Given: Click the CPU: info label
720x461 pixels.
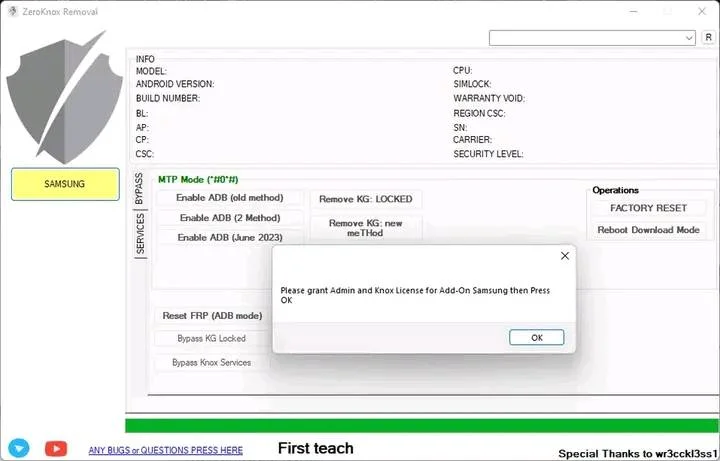Looking at the screenshot, I should [x=462, y=71].
